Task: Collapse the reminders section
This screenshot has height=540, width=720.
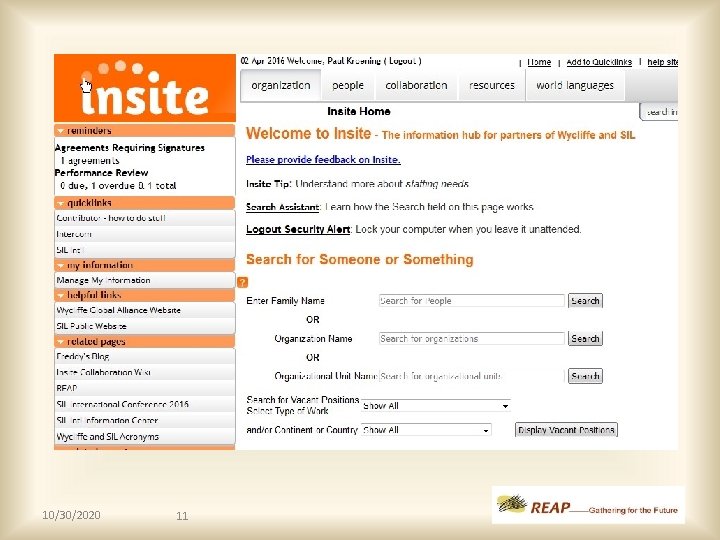Action: [60, 131]
